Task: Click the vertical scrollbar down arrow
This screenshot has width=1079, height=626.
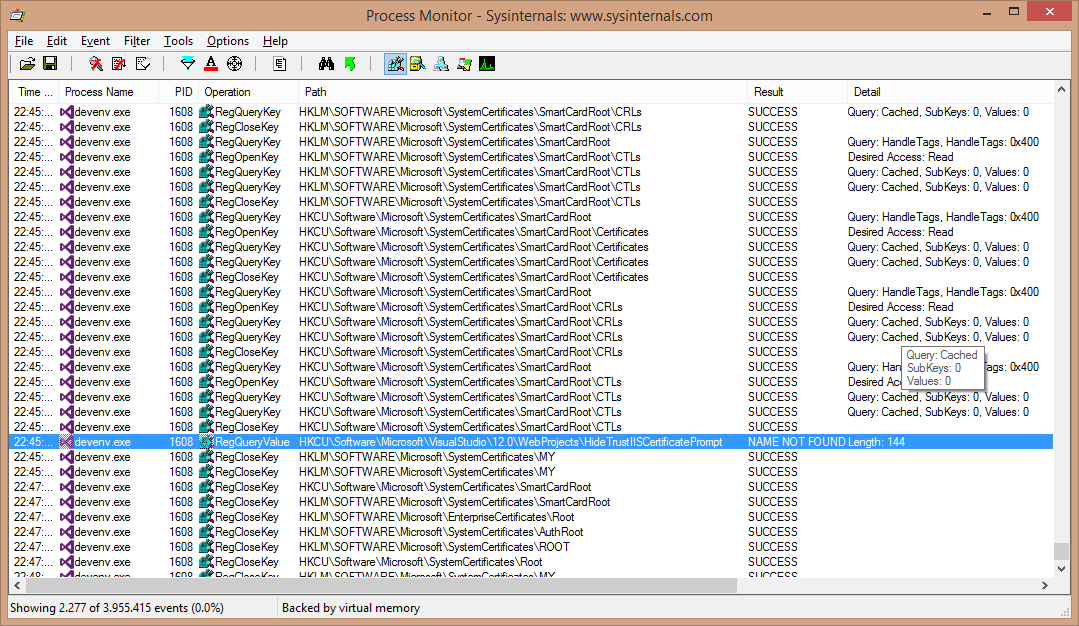Action: [1062, 569]
